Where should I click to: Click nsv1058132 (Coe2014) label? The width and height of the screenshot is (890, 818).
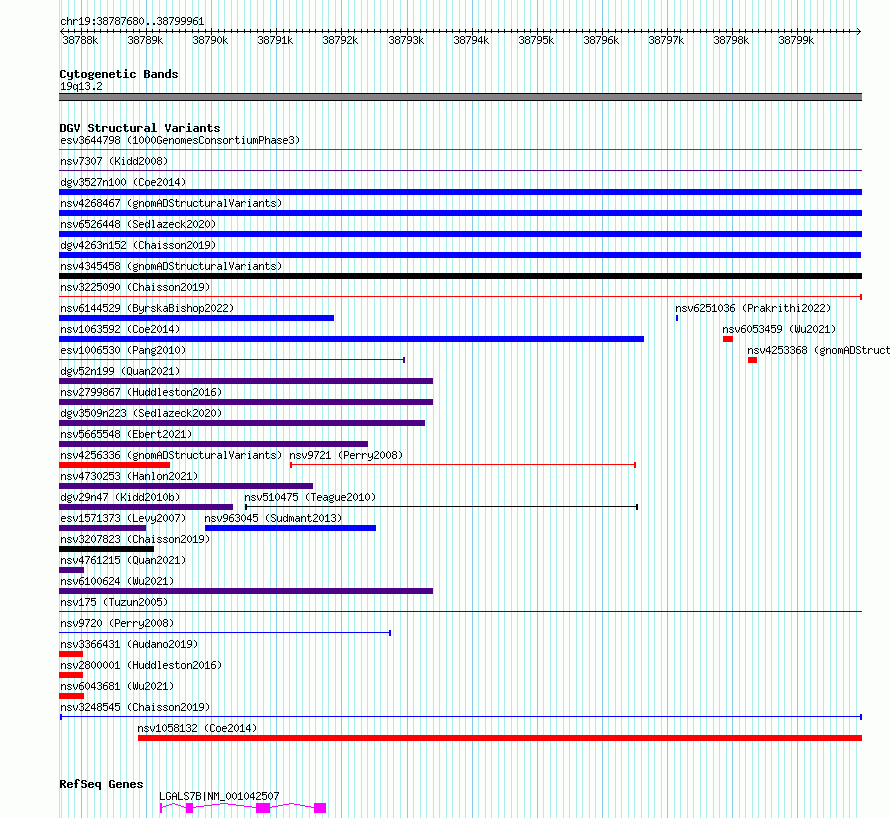[197, 728]
